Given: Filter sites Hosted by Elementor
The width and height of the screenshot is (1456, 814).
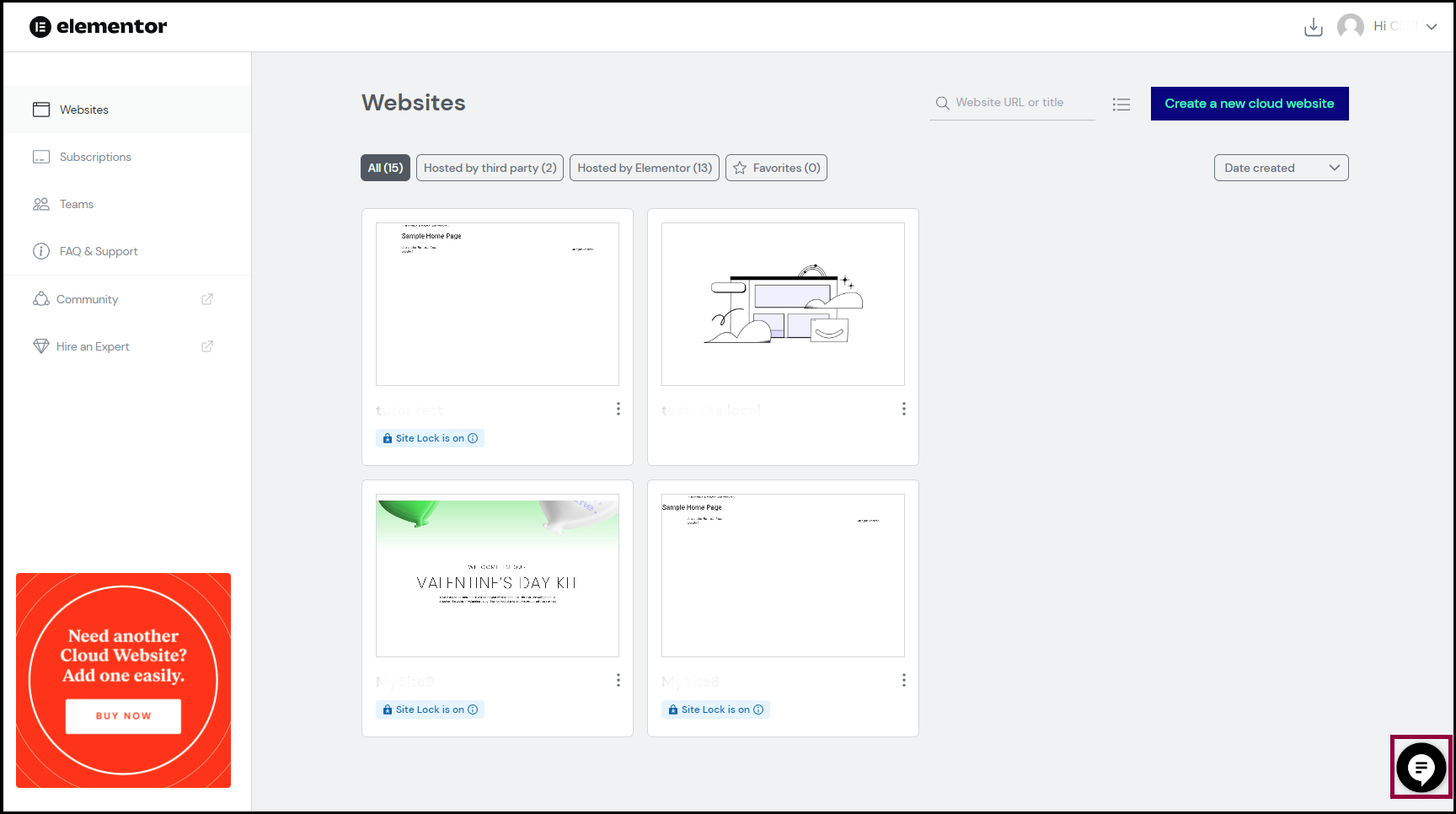Looking at the screenshot, I should click(x=644, y=168).
